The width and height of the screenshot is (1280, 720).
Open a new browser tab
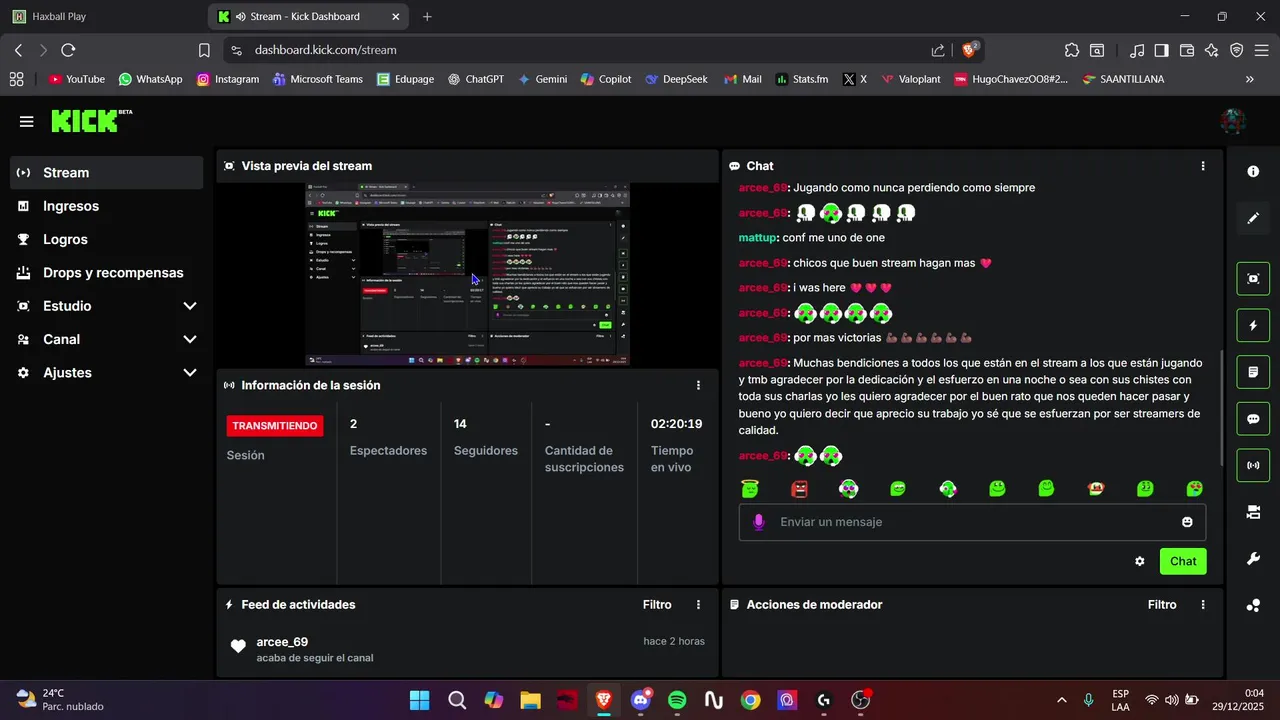click(x=427, y=16)
